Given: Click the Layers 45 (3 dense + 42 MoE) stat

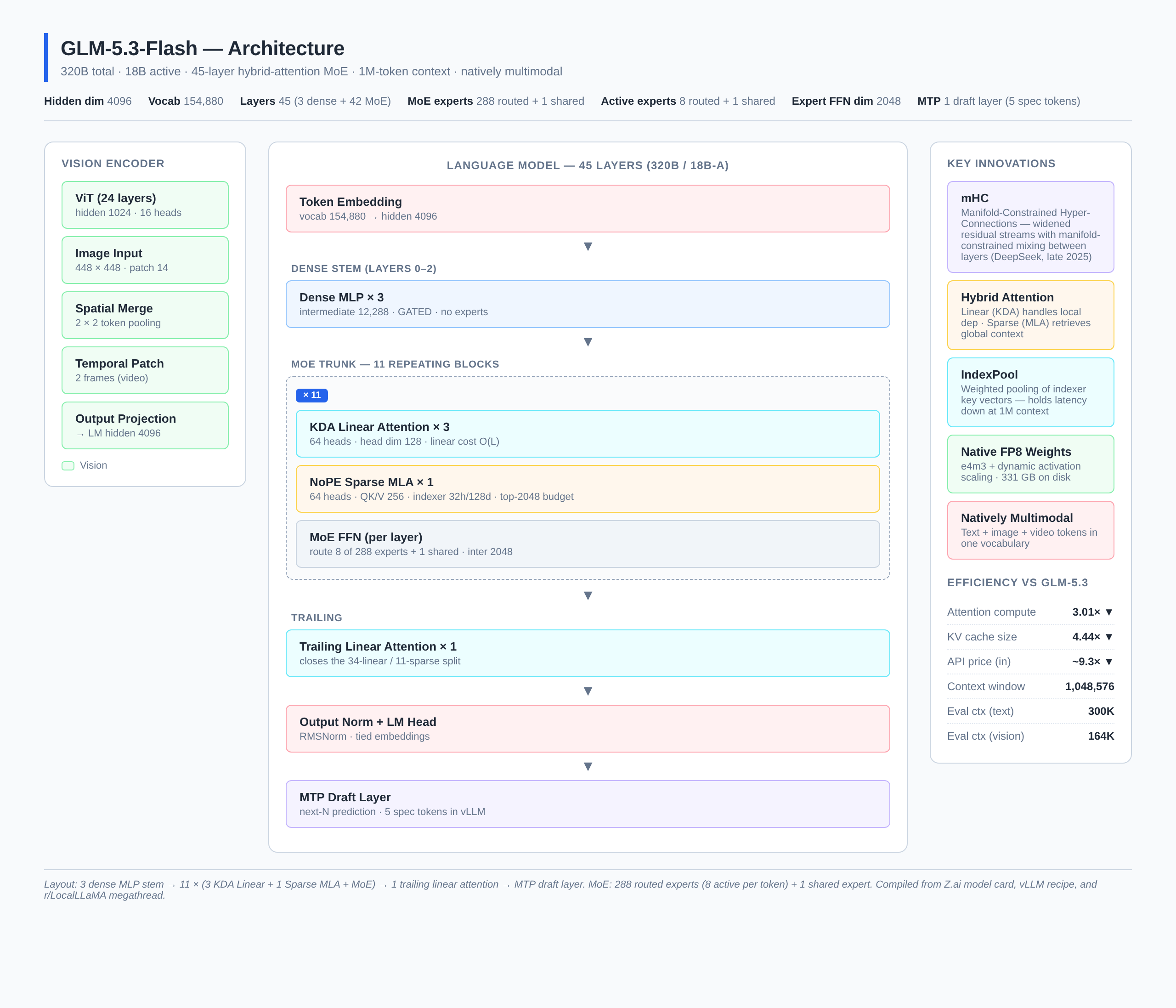Looking at the screenshot, I should [315, 101].
